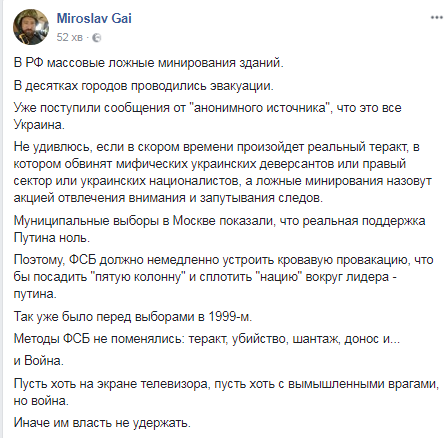Image resolution: width=448 pixels, height=438 pixels.
Task: Click the sentence mentioning выборами в 1999-м
Action: point(133,316)
